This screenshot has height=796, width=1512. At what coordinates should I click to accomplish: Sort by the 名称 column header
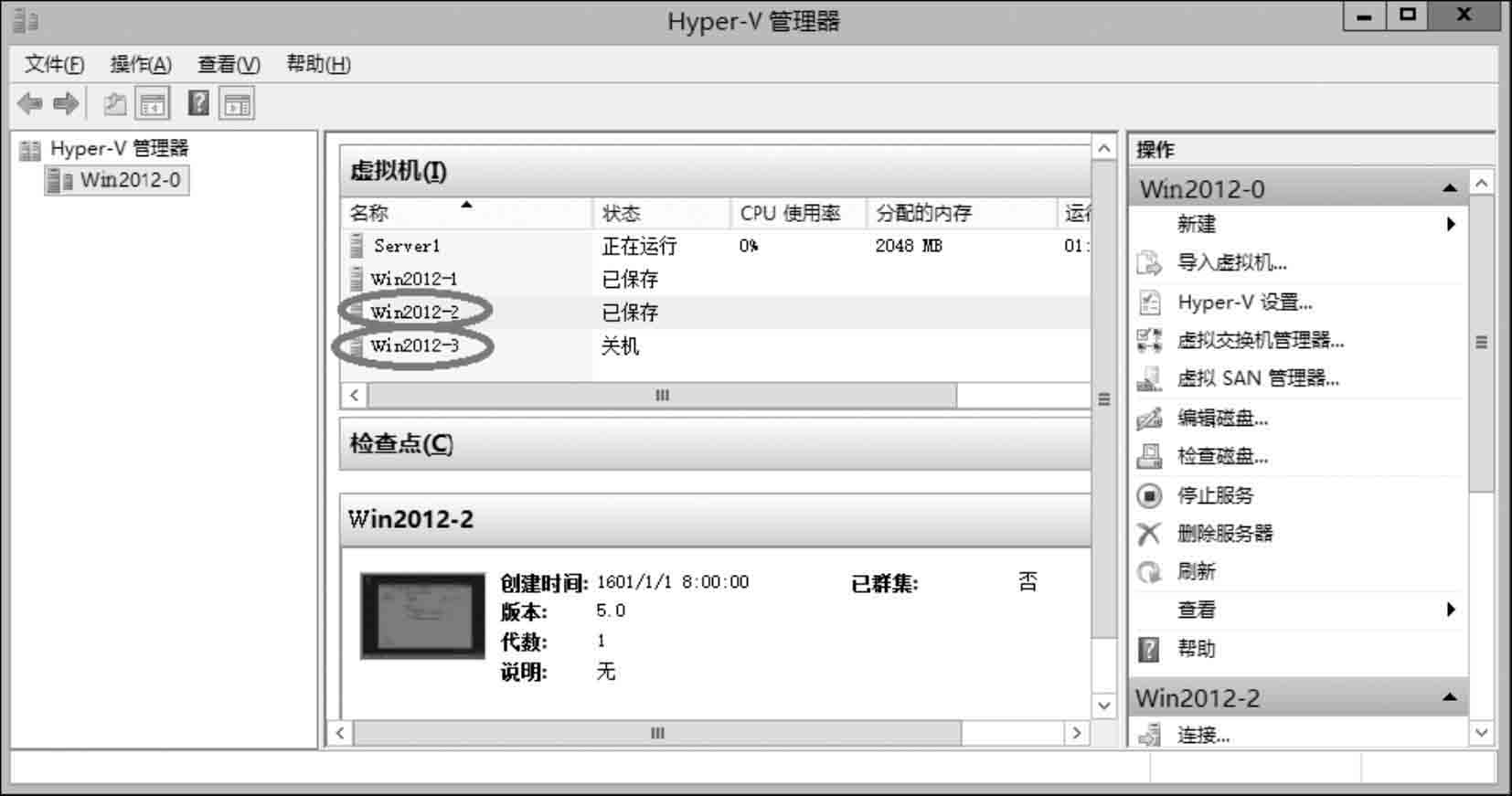(466, 213)
